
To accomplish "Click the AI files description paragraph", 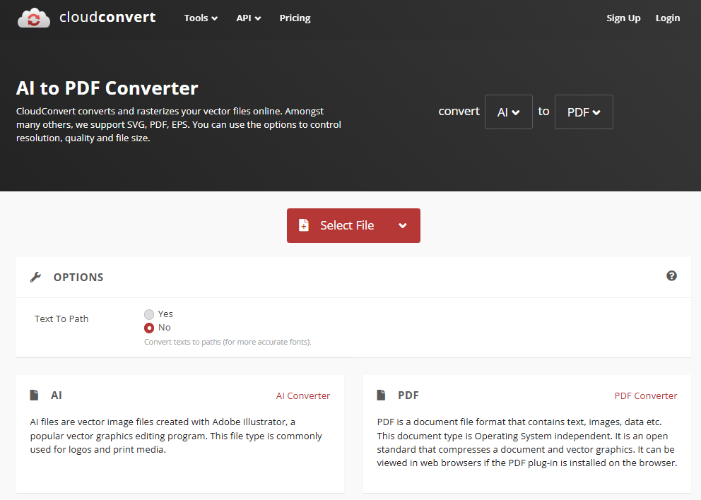I will [x=176, y=436].
